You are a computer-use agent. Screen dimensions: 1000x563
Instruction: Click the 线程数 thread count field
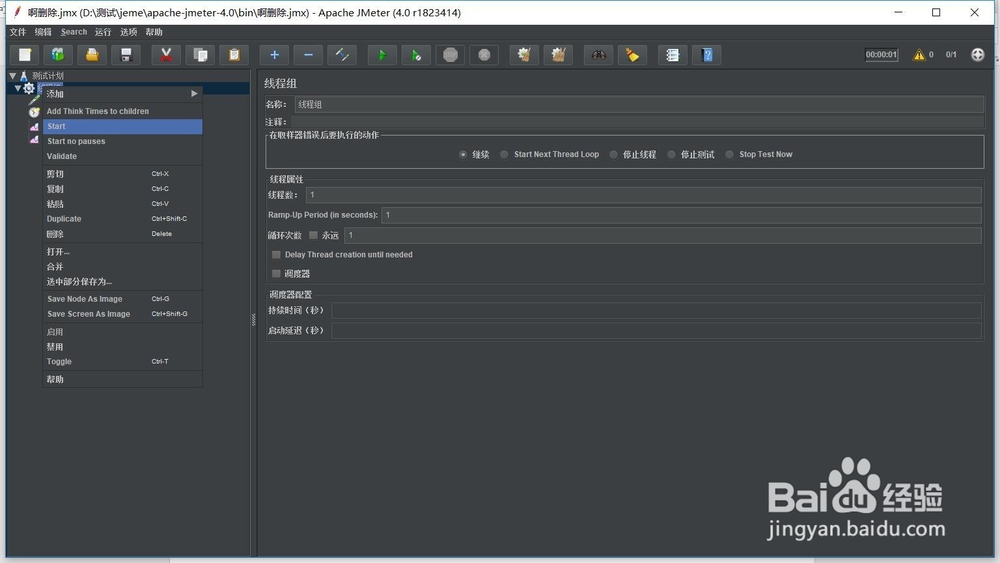click(643, 195)
